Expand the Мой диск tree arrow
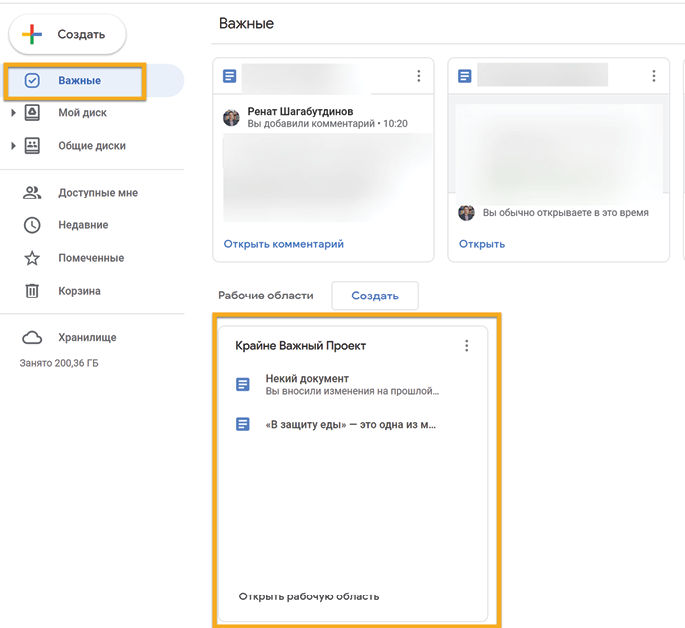685x628 pixels. (13, 113)
